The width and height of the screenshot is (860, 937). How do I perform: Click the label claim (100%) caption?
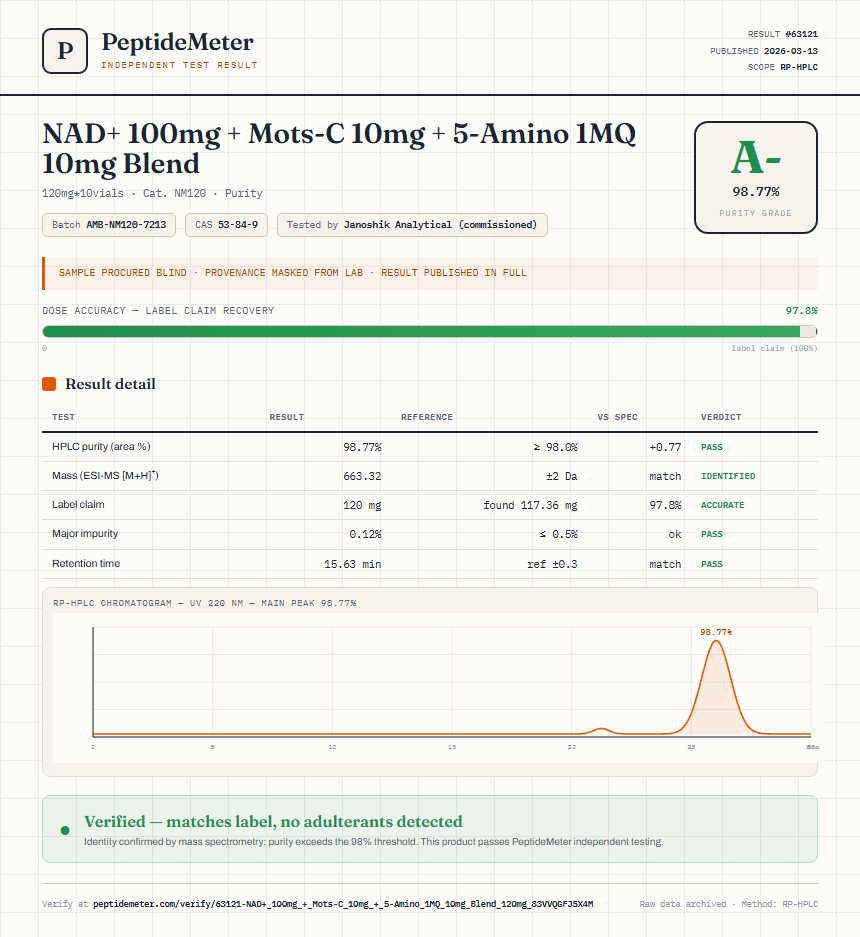click(774, 348)
